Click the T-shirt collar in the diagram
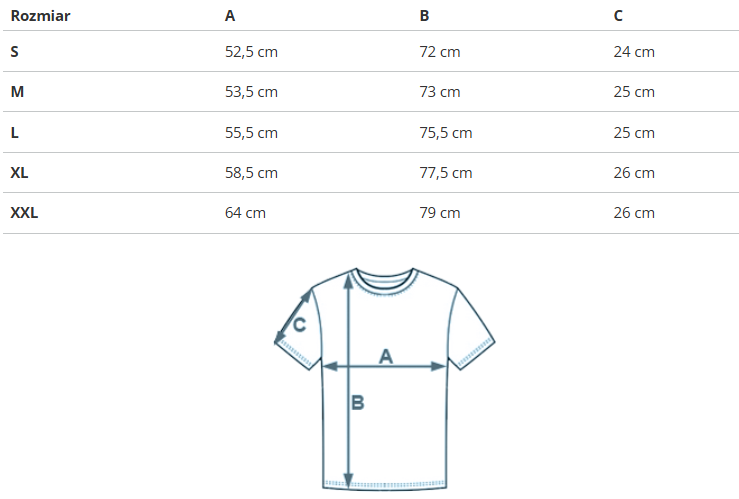The height and width of the screenshot is (499, 739). point(384,280)
